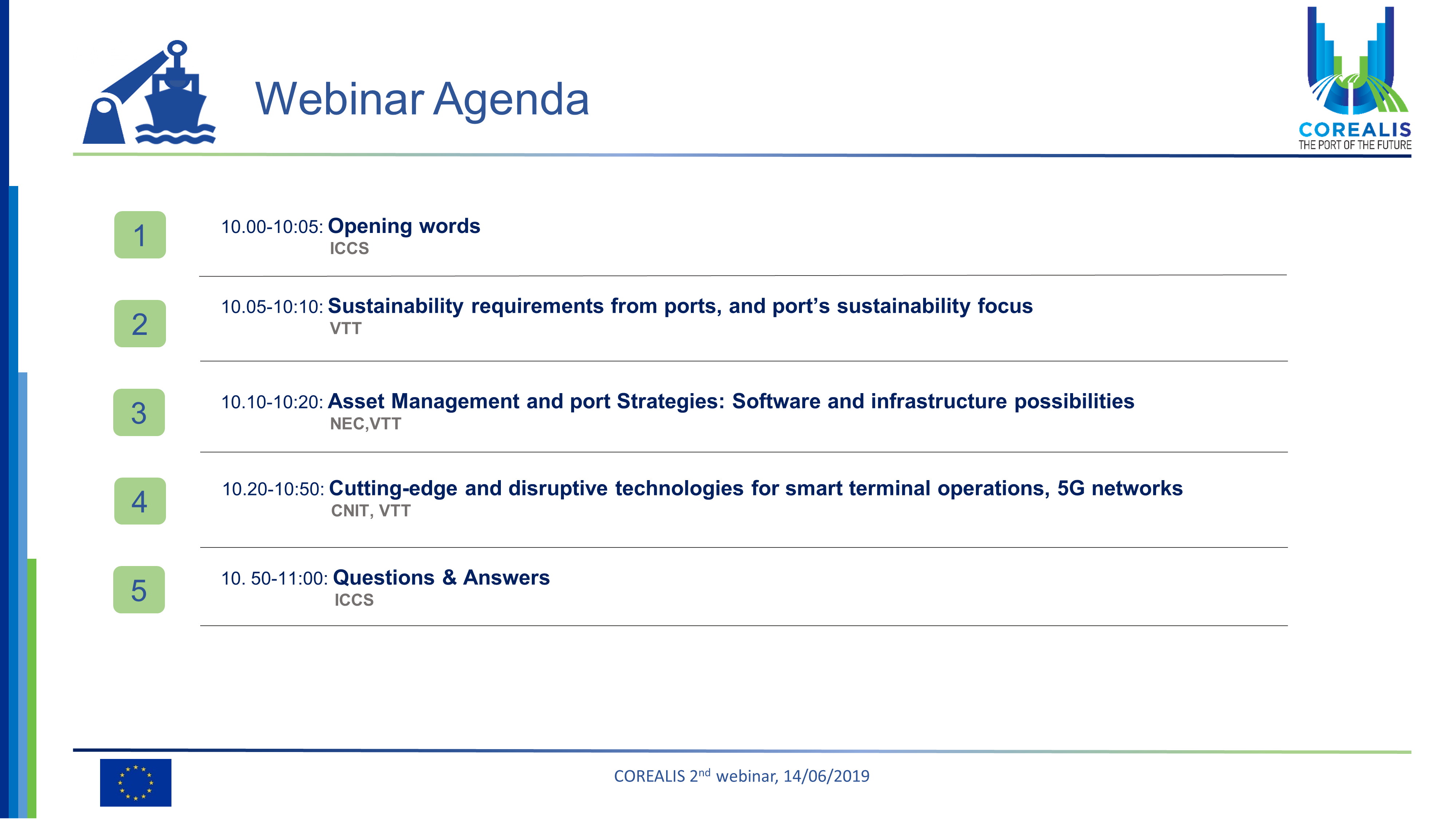Click Cutting-edge and disruptive technologies heading
The width and height of the screenshot is (1456, 819).
tap(756, 489)
